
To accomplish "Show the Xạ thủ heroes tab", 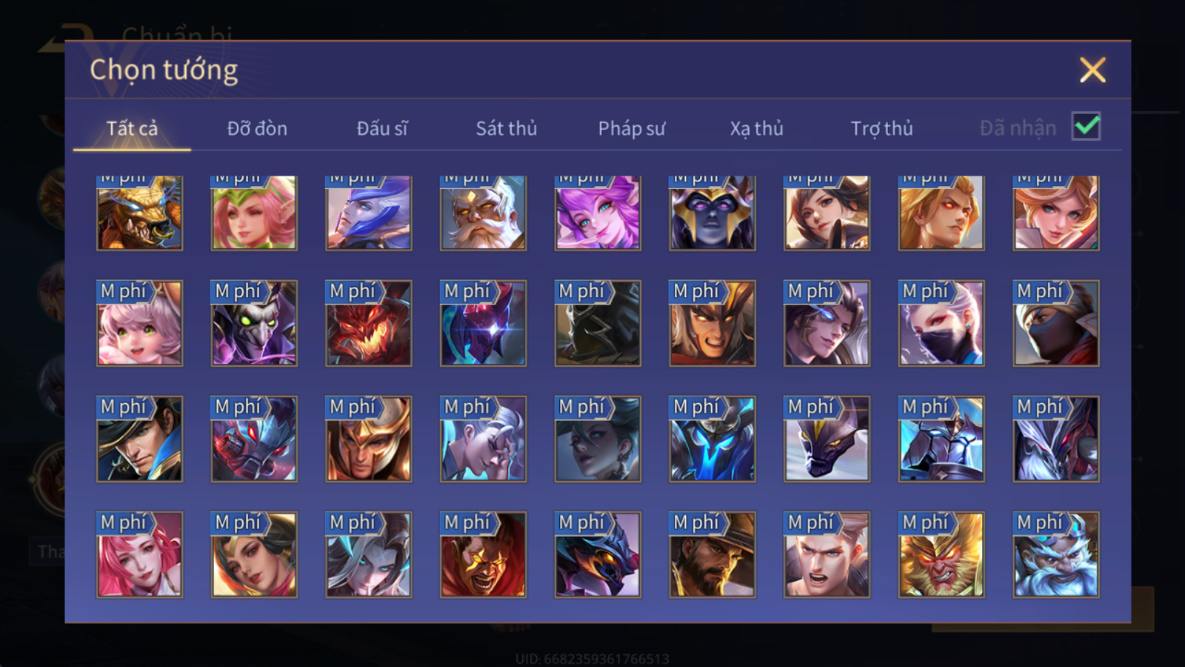I will tap(756, 128).
